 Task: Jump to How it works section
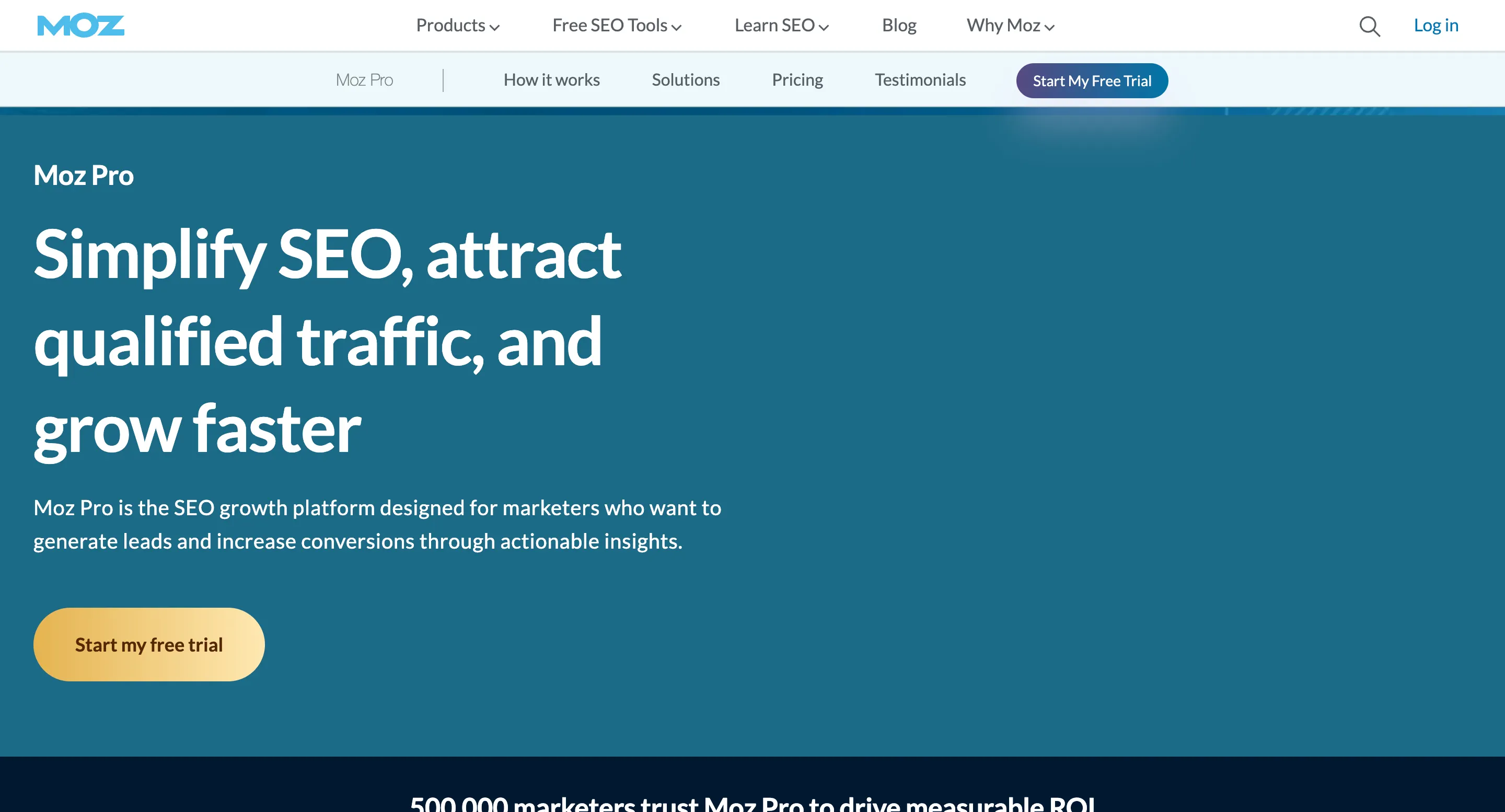[x=551, y=80]
